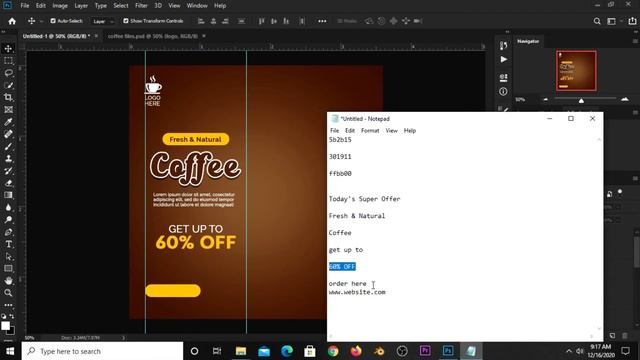Close the Untitled-1 document tab
Image resolution: width=640 pixels, height=360 pixels.
coord(96,36)
